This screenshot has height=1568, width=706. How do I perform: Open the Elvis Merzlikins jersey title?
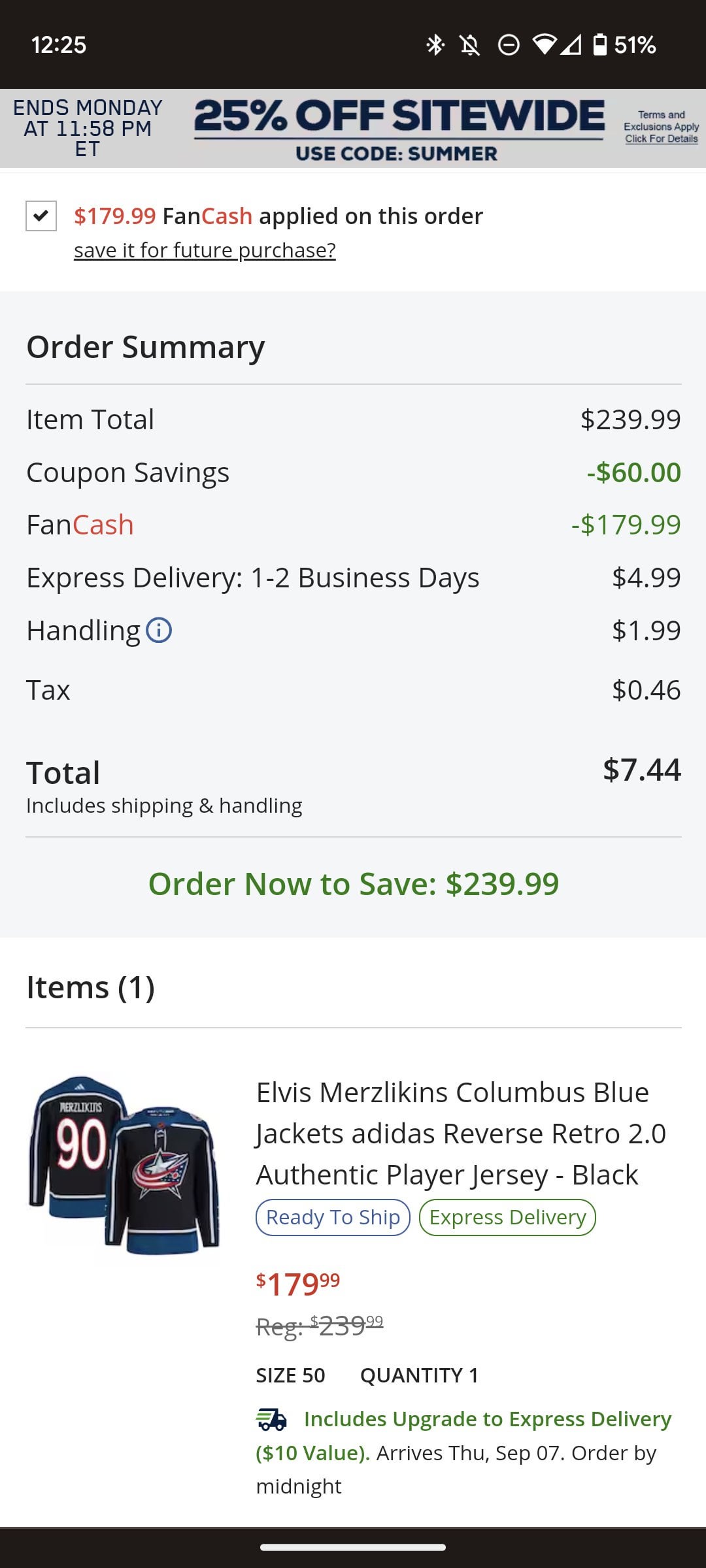460,1133
